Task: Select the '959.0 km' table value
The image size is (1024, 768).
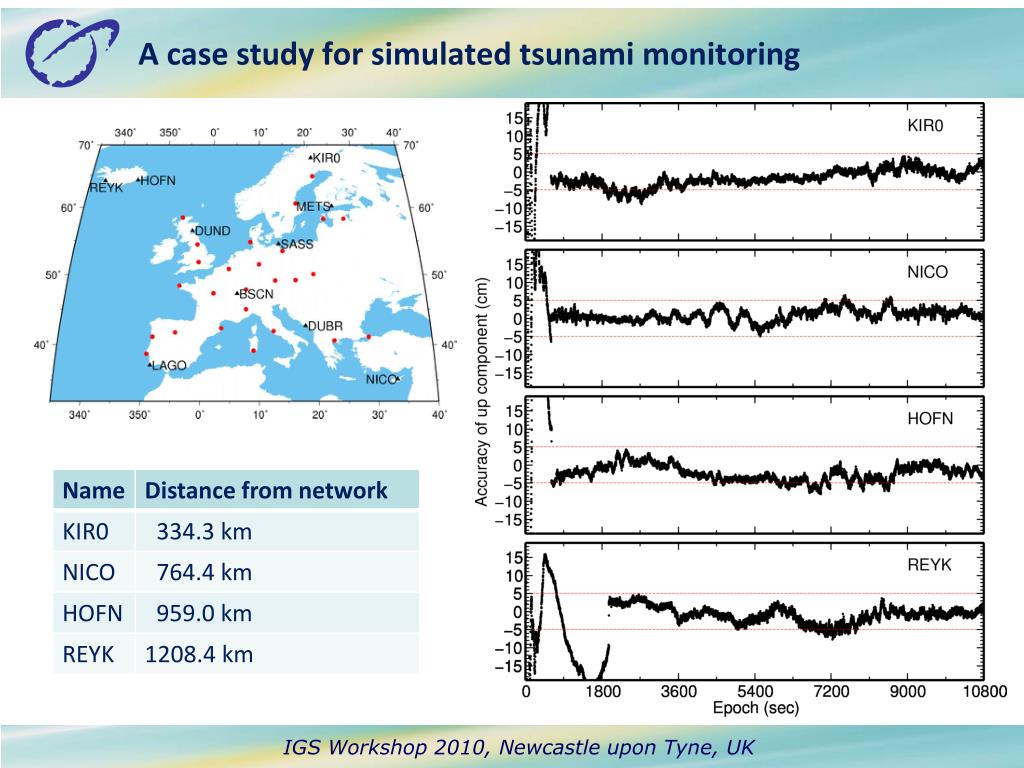Action: coord(204,613)
